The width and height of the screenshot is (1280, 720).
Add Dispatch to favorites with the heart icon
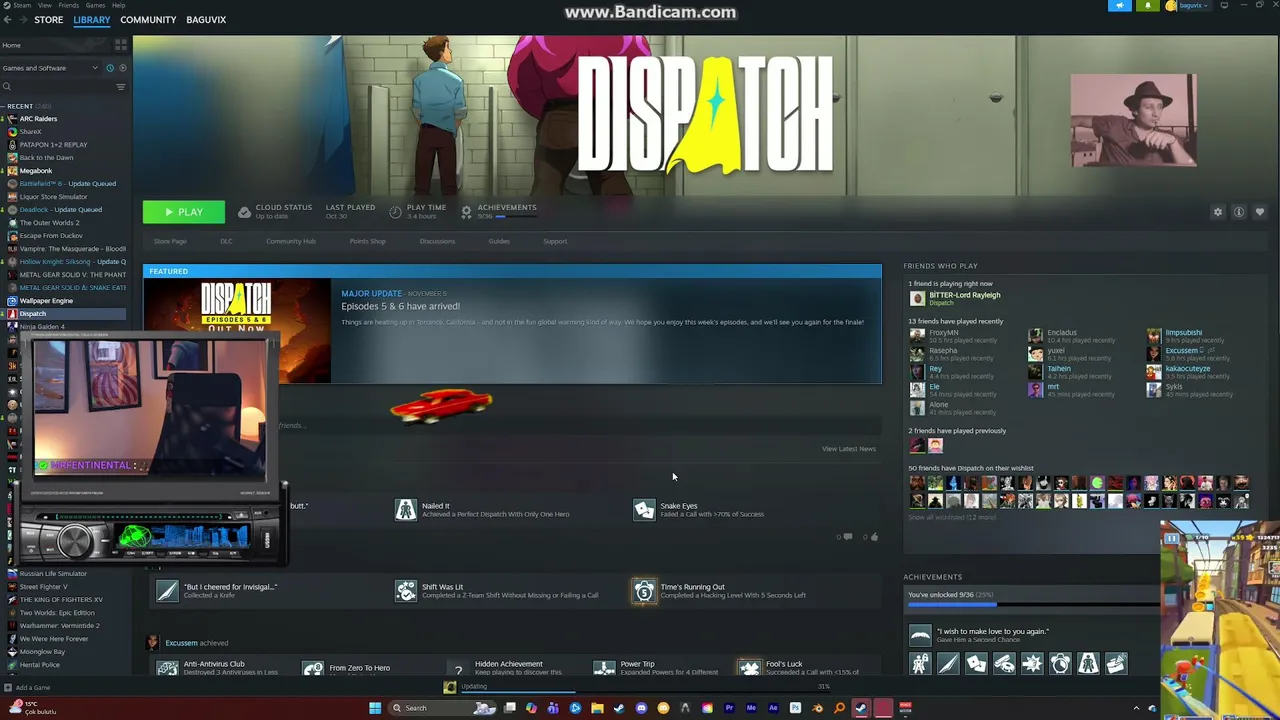1259,212
